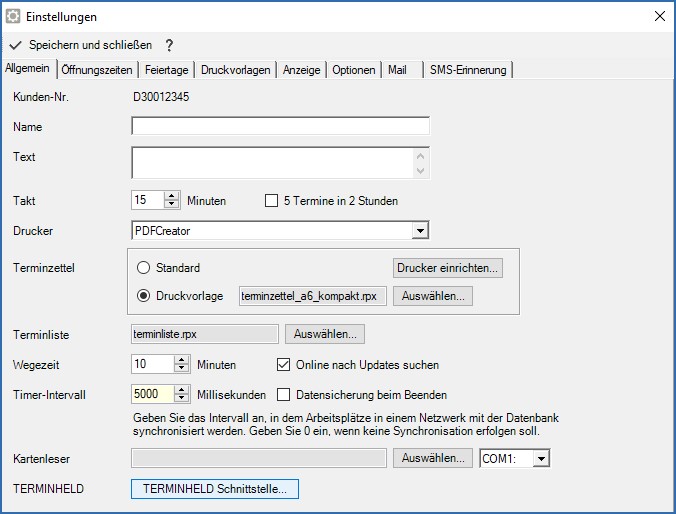Click Auswählen next to Kartenleser field
The height and width of the screenshot is (514, 676).
click(x=433, y=458)
